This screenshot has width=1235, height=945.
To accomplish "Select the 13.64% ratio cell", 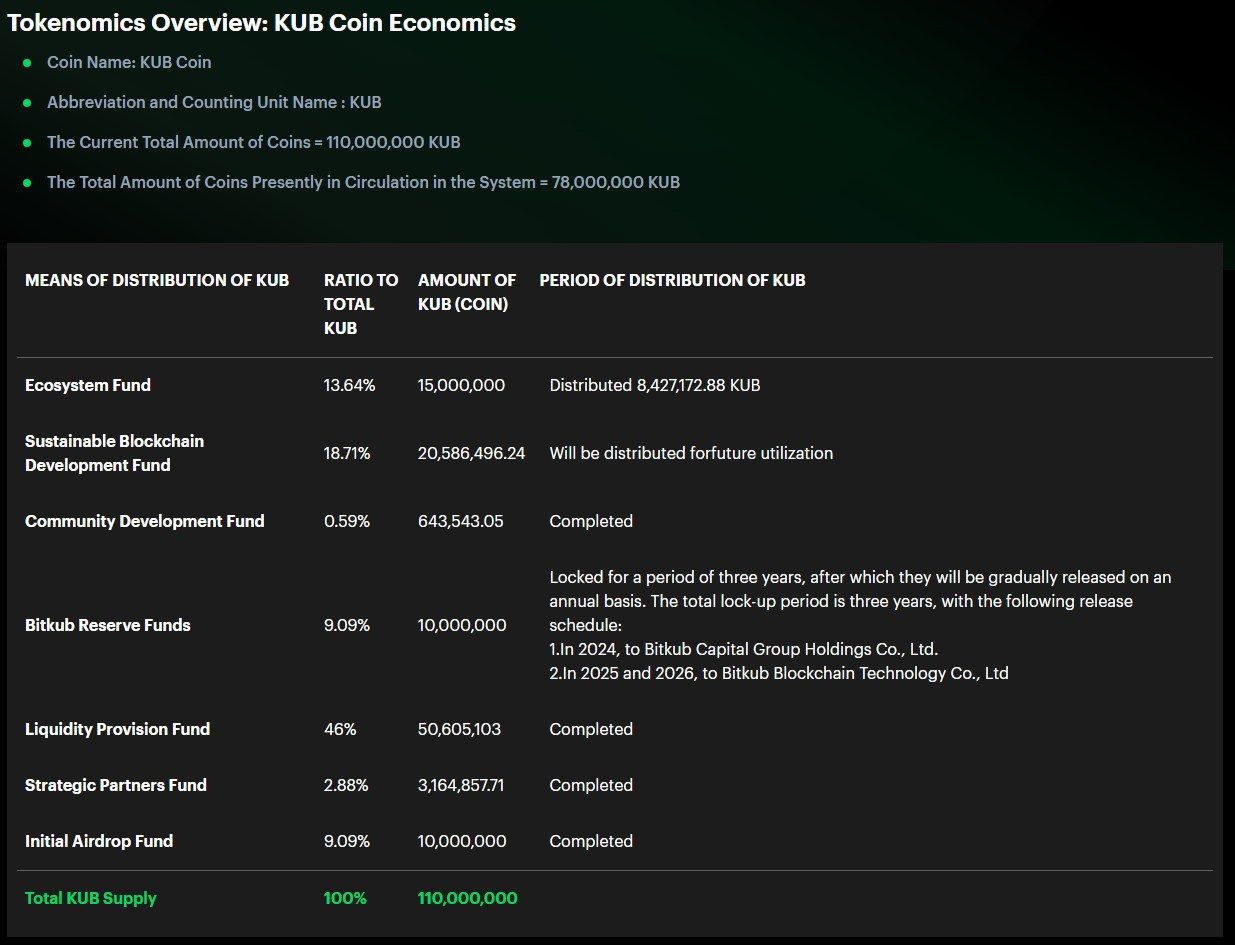I will point(350,385).
